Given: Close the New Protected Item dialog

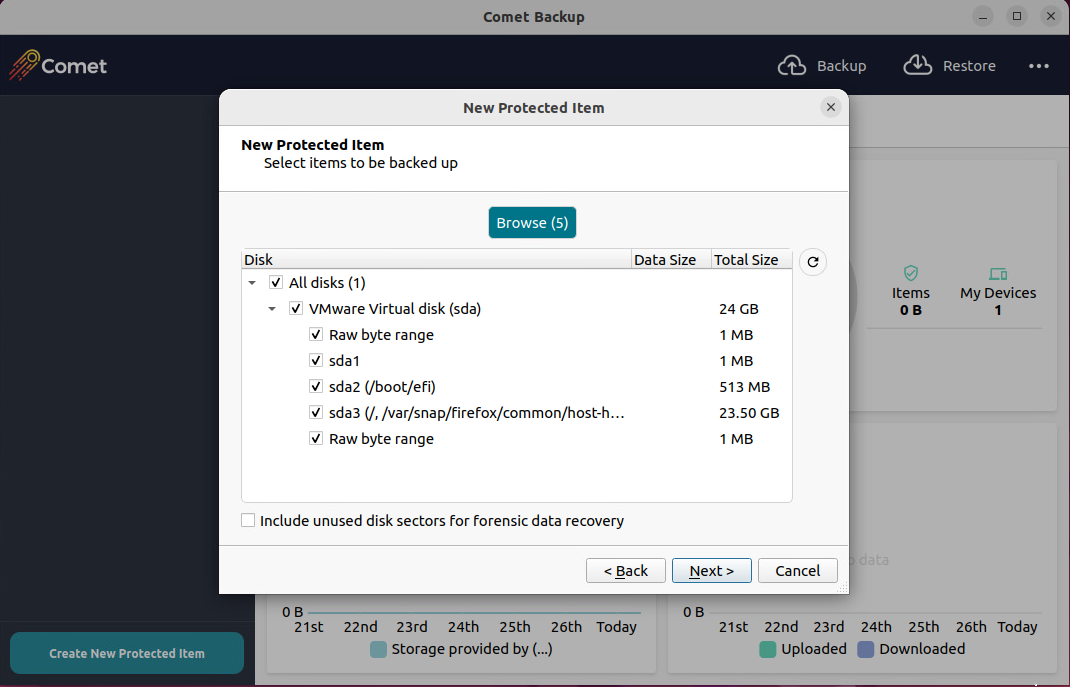Looking at the screenshot, I should (830, 107).
